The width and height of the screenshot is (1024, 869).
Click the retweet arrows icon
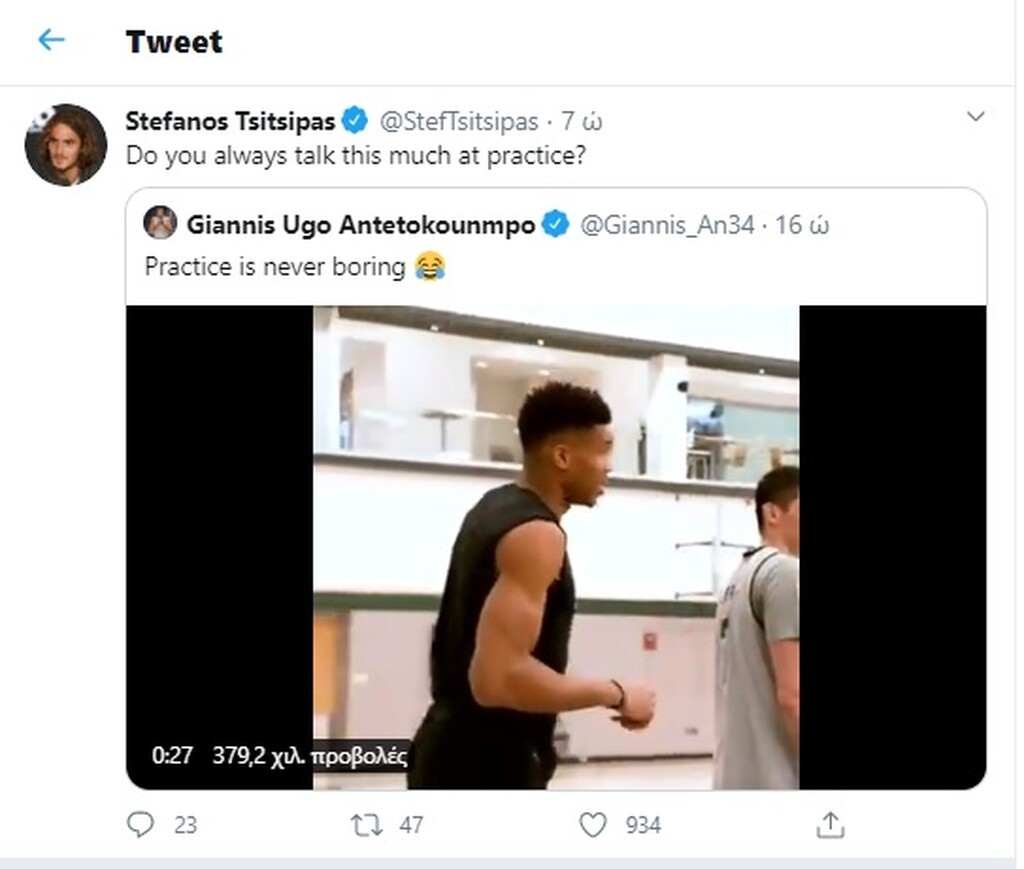pos(366,824)
